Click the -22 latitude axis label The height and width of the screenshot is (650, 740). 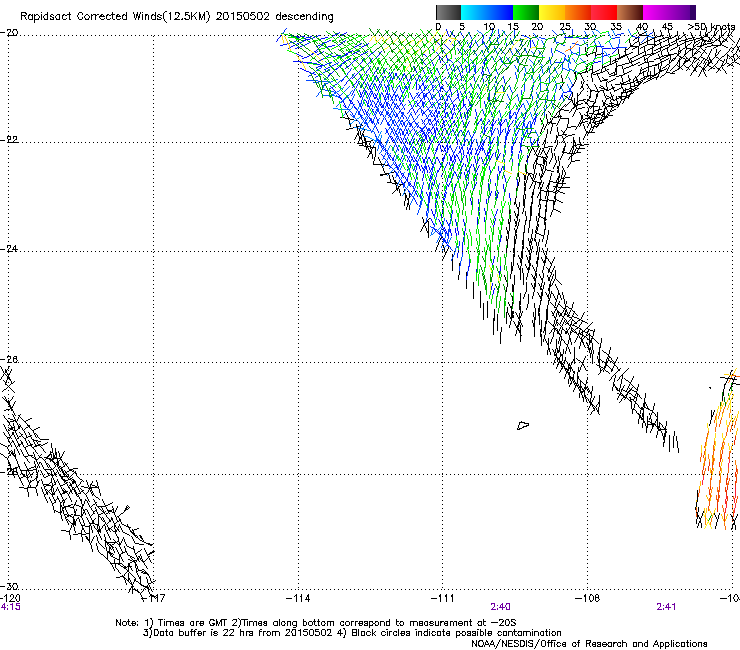click(x=9, y=140)
